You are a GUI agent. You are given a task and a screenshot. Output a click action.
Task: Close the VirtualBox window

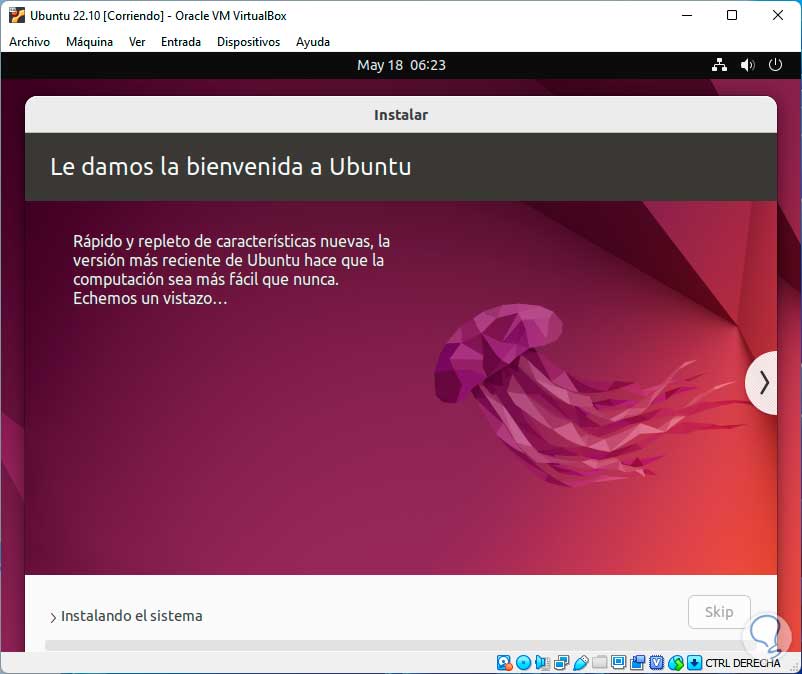point(777,15)
